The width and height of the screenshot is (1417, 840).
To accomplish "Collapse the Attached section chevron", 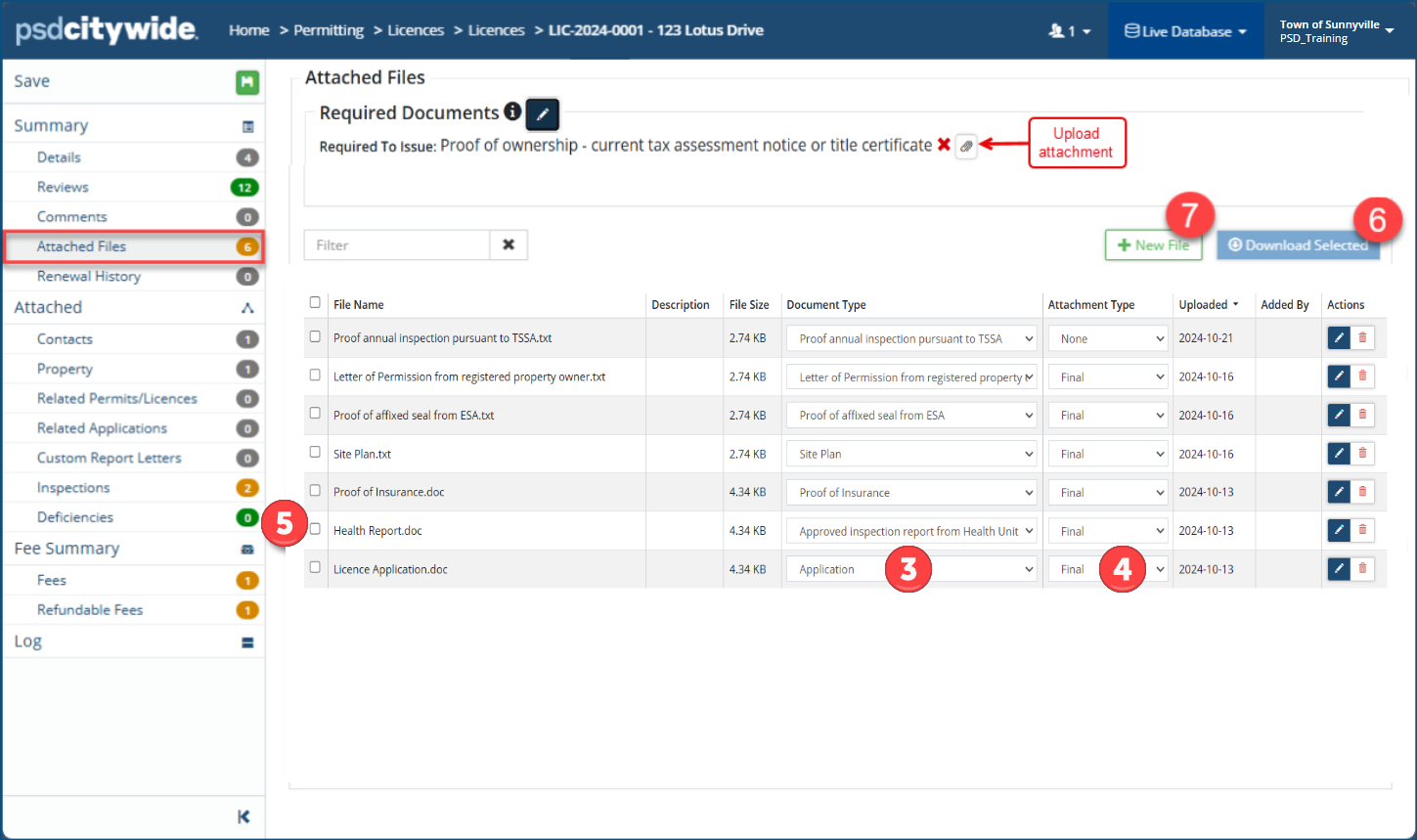I will tap(247, 307).
